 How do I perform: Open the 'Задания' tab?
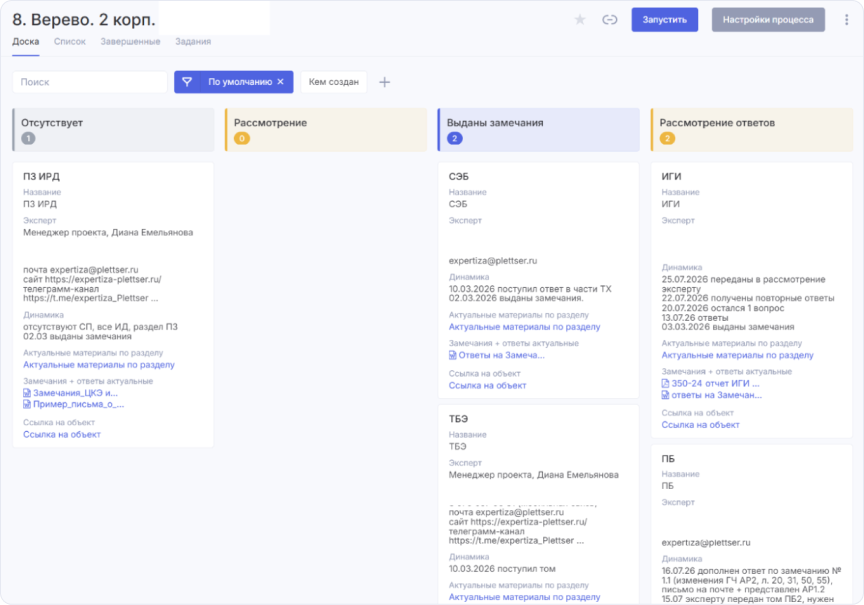tap(193, 42)
